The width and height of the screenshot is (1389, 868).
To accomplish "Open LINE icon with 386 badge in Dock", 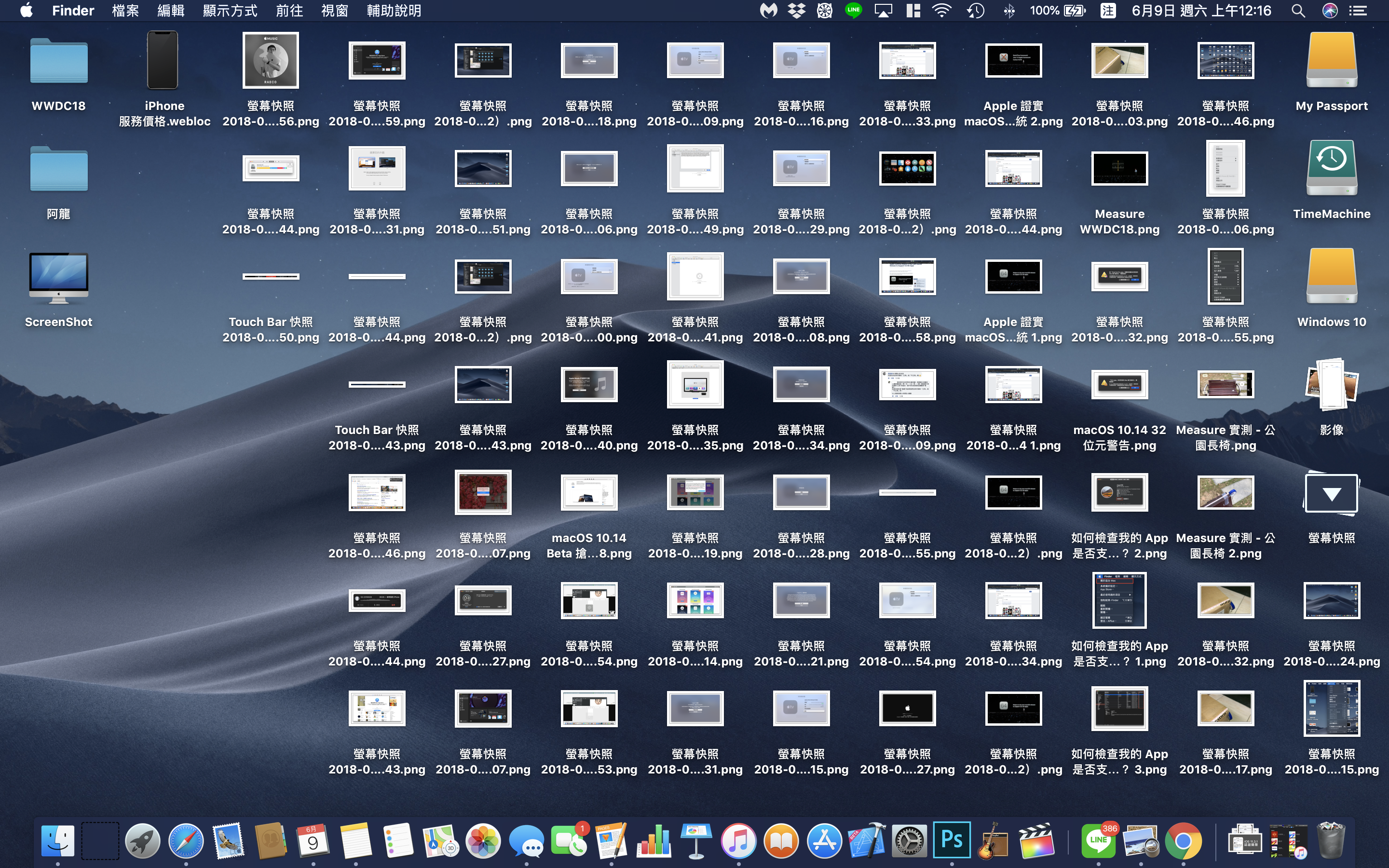I will click(x=1098, y=841).
